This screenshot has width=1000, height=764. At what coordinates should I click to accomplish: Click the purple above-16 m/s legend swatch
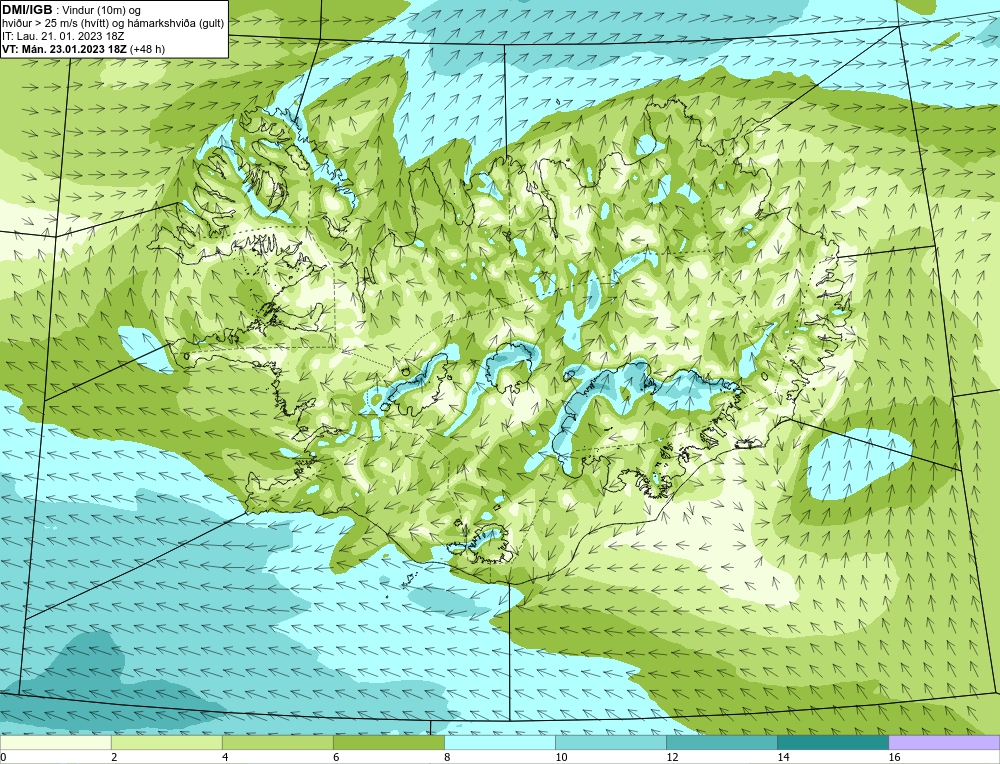coord(944,742)
